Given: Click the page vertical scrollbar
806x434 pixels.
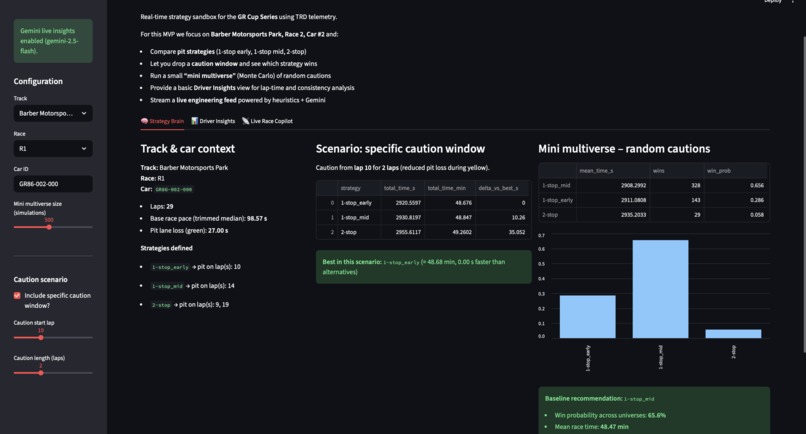Looking at the screenshot, I should coord(803,194).
